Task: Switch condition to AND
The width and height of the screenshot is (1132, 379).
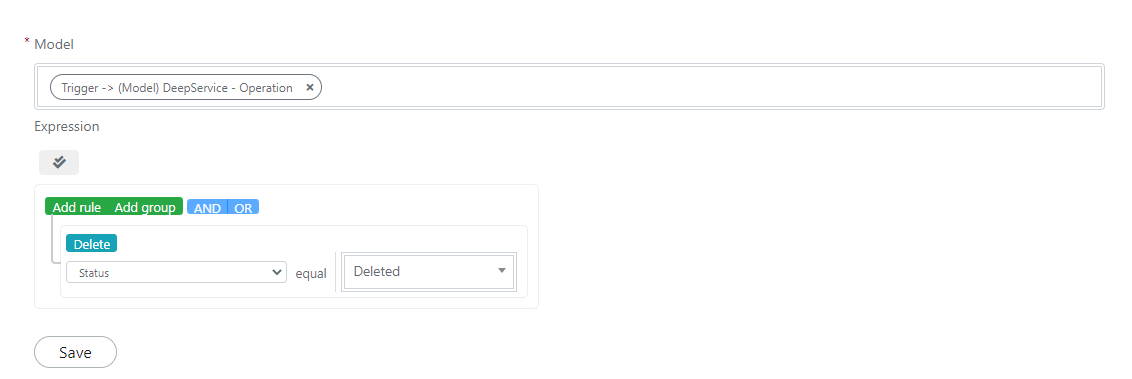Action: pos(207,207)
